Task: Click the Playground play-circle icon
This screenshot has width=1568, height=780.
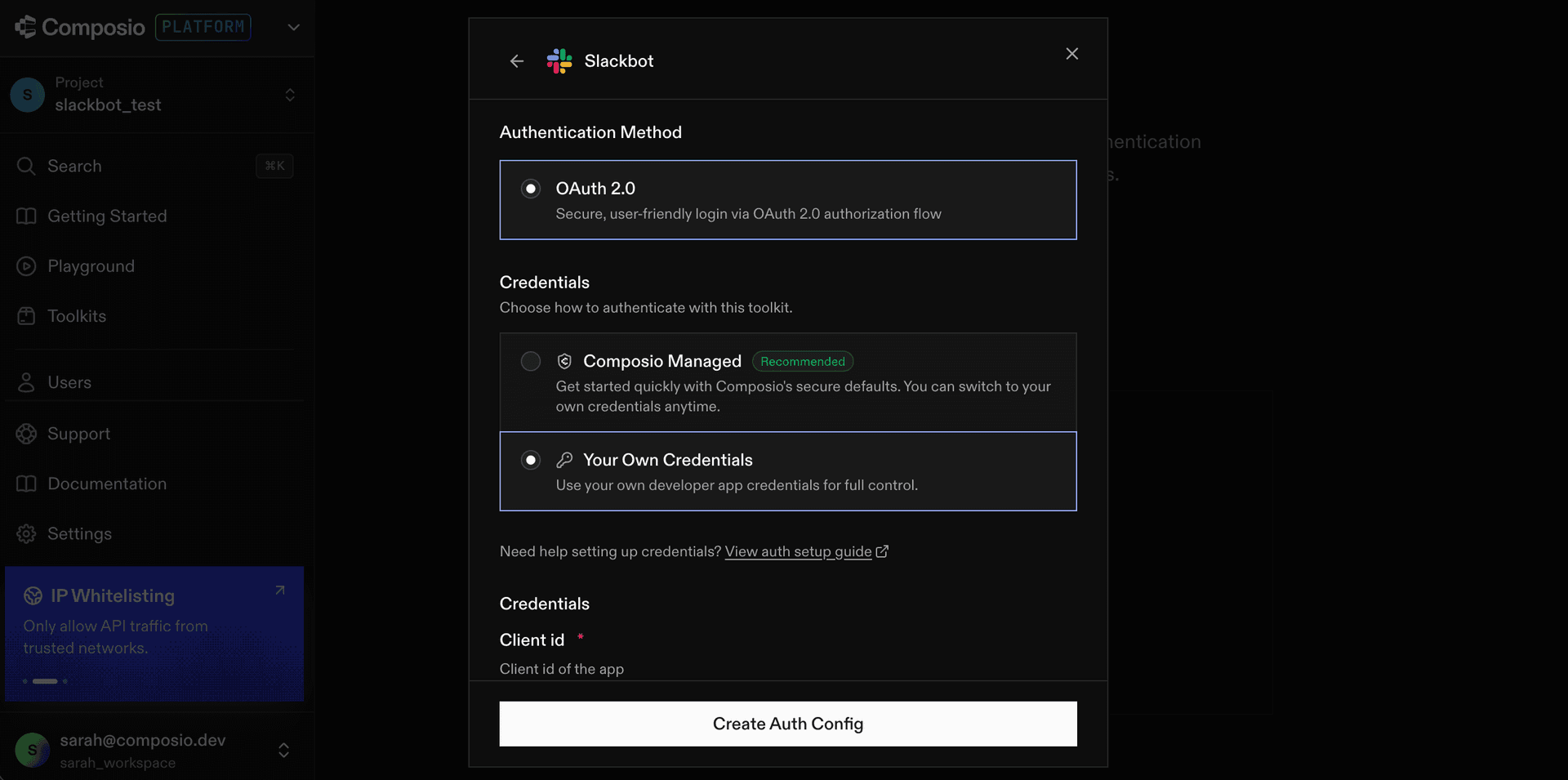Action: [26, 266]
